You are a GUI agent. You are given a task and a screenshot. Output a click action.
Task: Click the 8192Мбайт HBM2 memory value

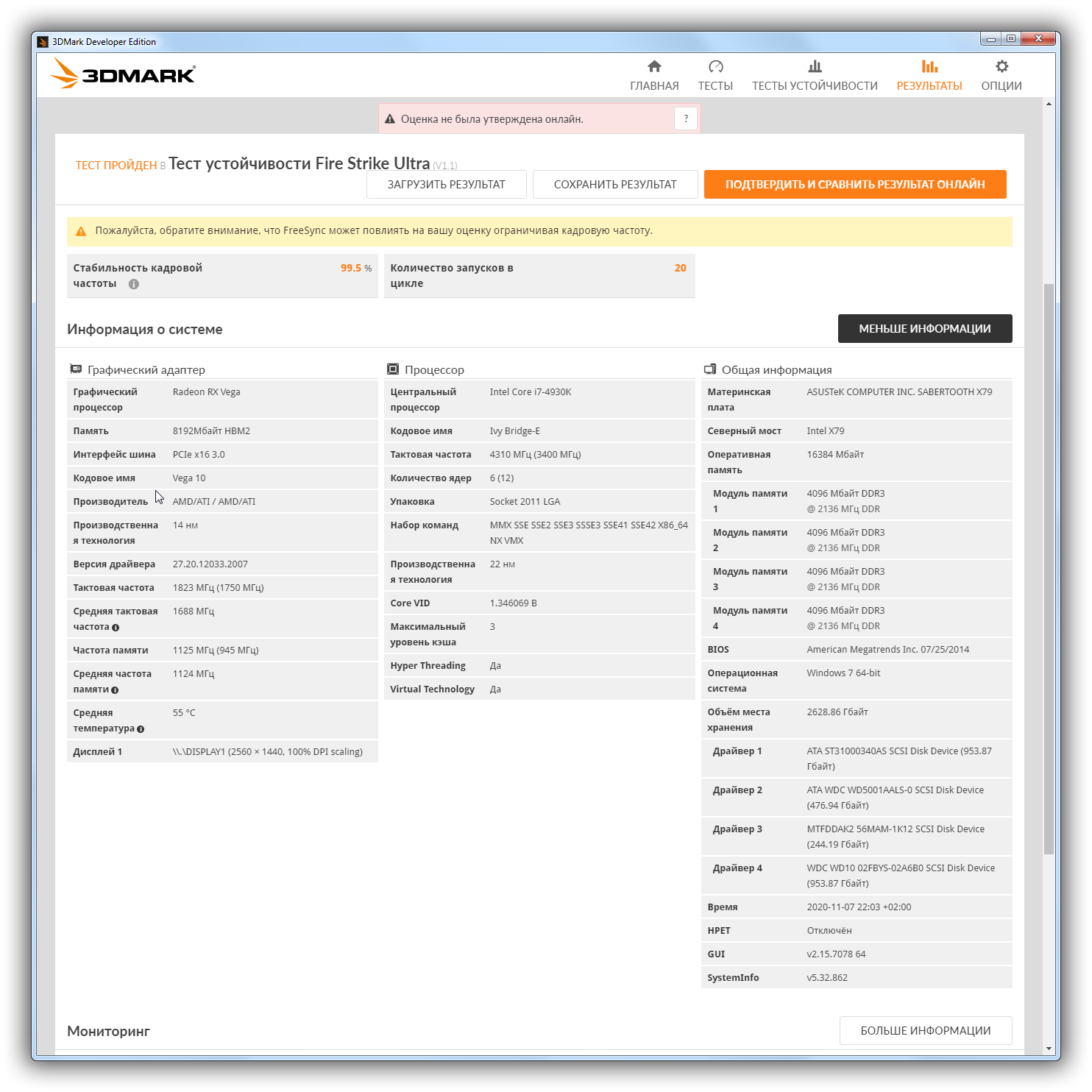(211, 431)
